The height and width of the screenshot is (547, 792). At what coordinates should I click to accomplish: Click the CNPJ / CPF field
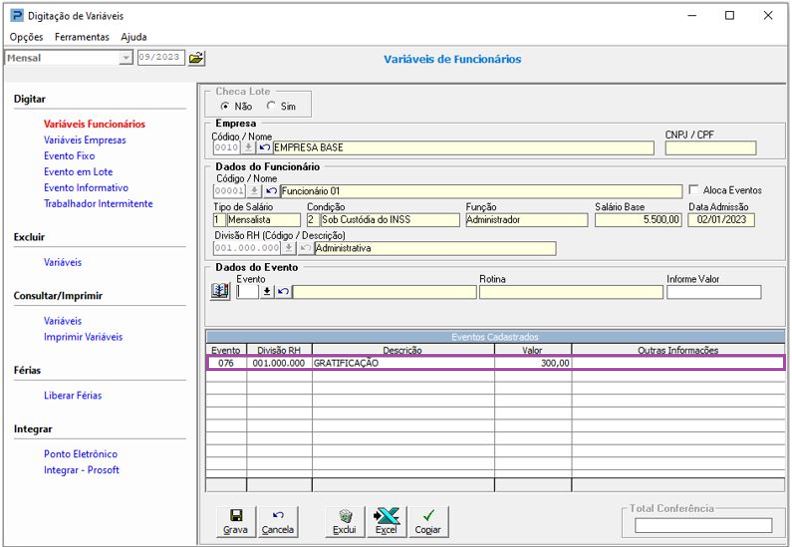coord(710,148)
